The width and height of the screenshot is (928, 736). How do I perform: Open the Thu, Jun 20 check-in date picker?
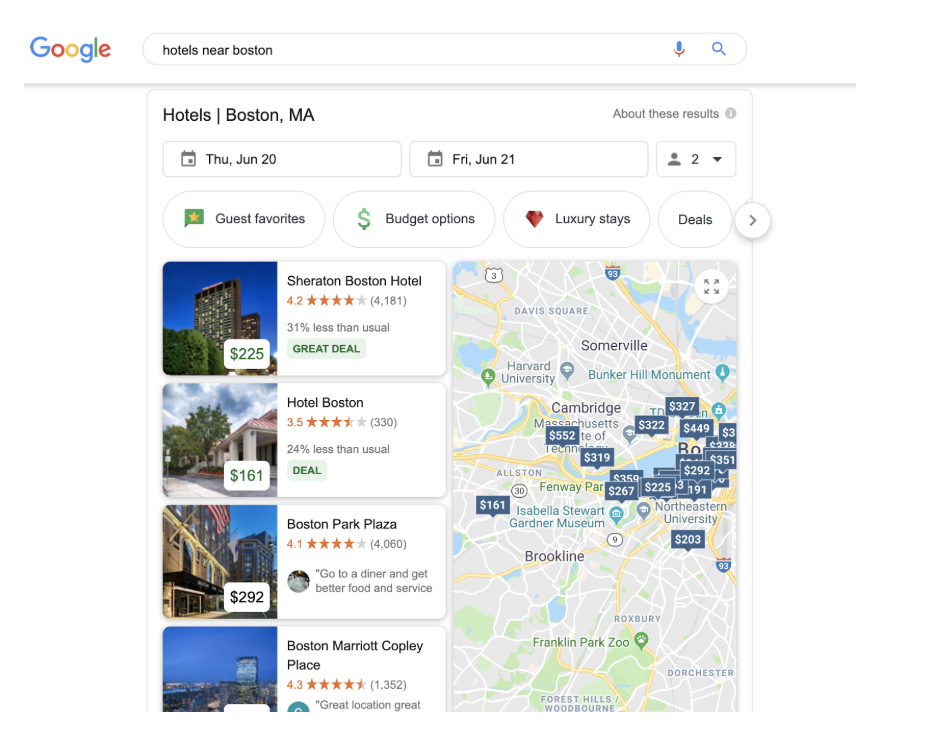click(x=282, y=159)
